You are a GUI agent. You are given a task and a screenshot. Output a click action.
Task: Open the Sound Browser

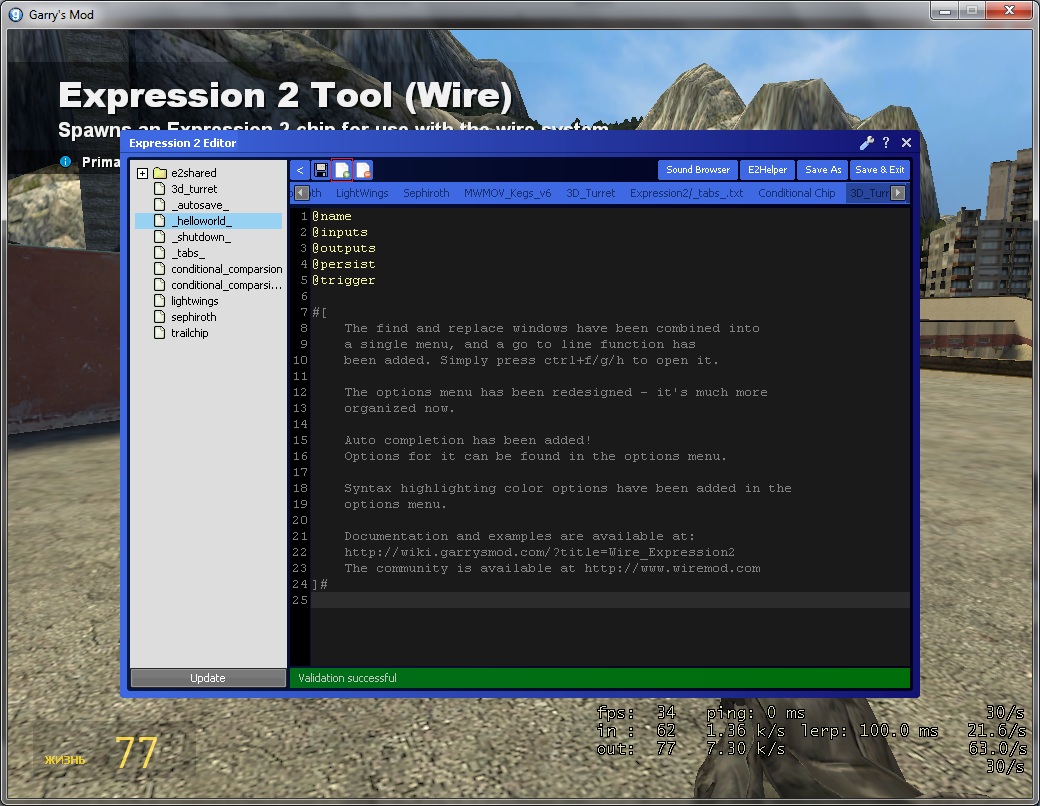coord(698,170)
